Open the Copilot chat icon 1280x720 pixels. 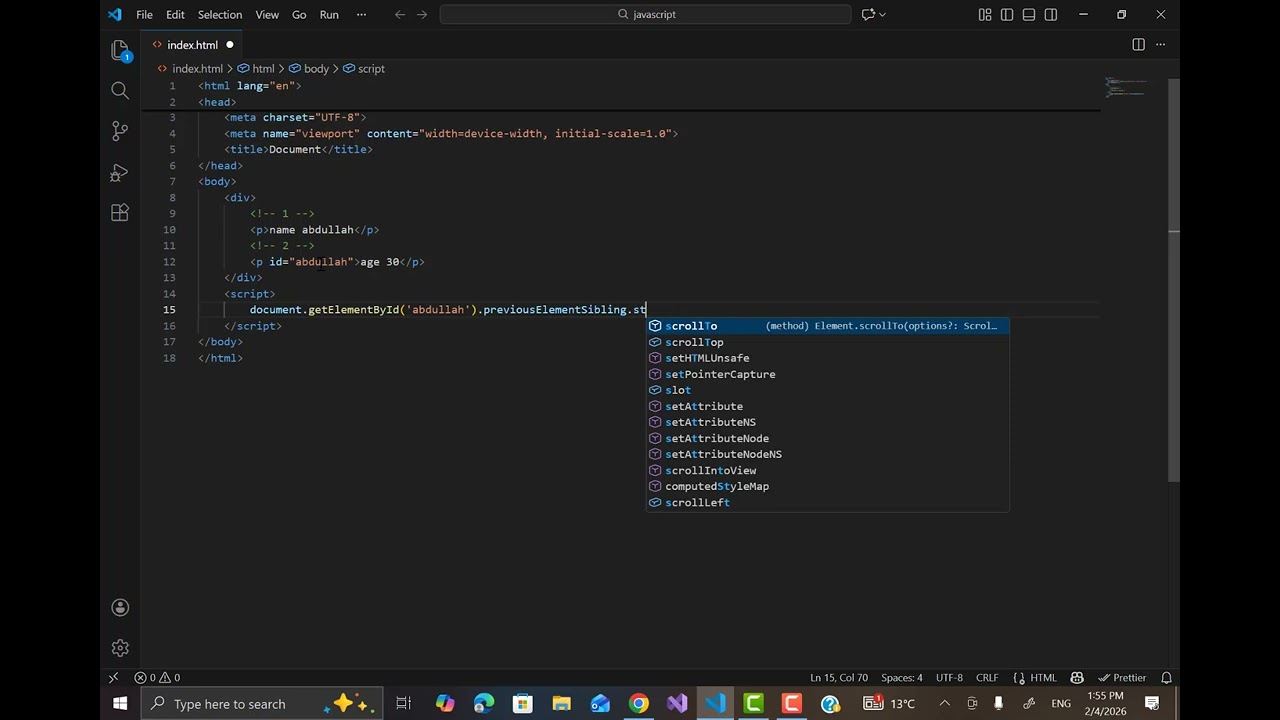(868, 14)
